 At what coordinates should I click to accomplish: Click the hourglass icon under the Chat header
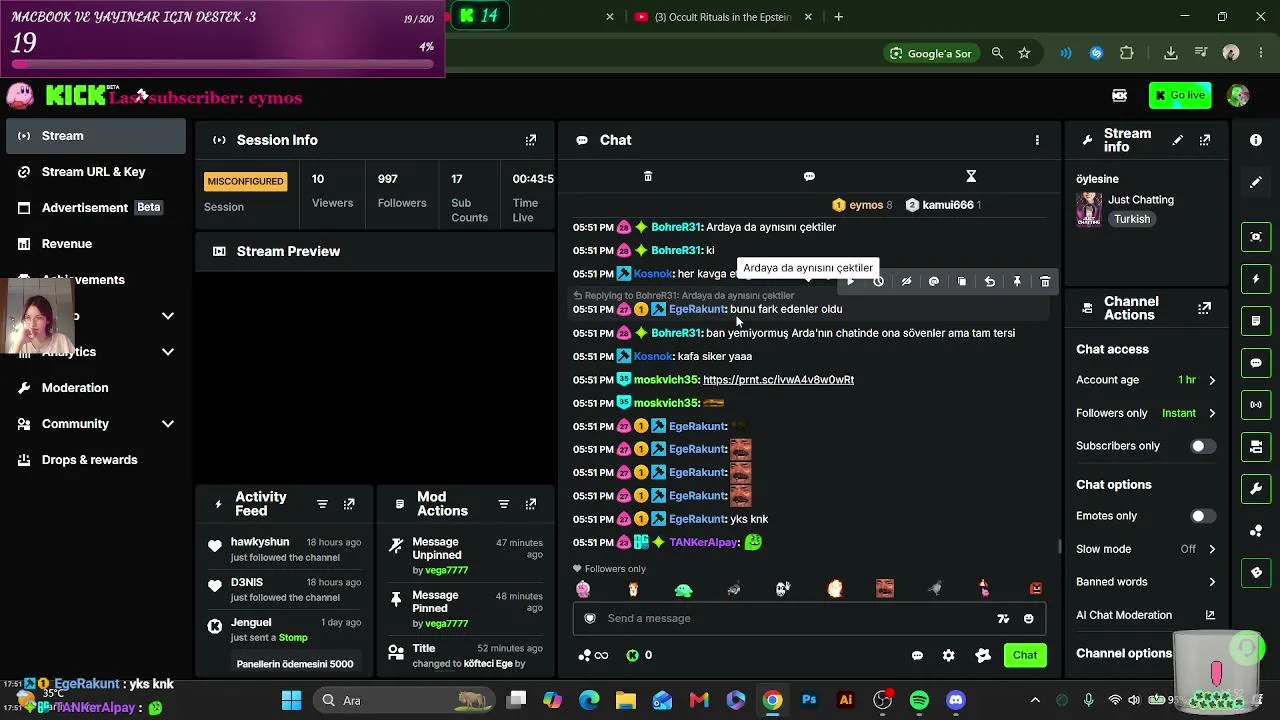pyautogui.click(x=971, y=176)
